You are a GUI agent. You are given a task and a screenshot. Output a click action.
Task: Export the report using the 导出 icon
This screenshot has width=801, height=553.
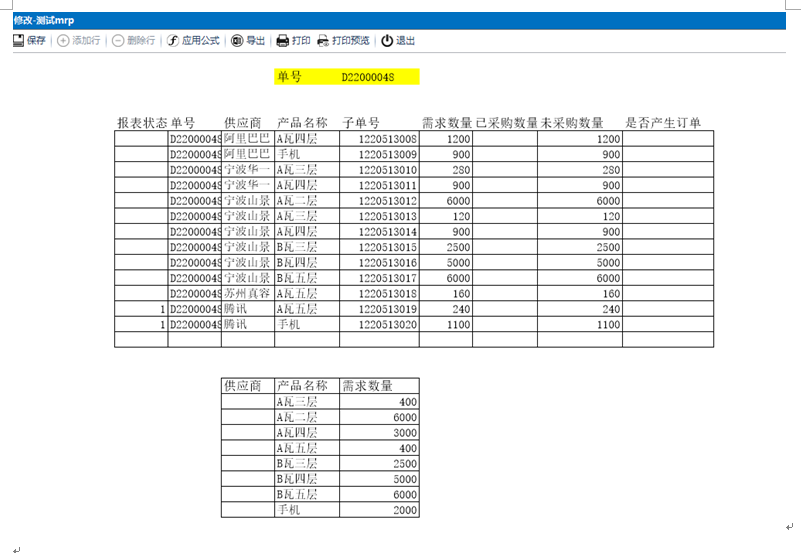237,41
